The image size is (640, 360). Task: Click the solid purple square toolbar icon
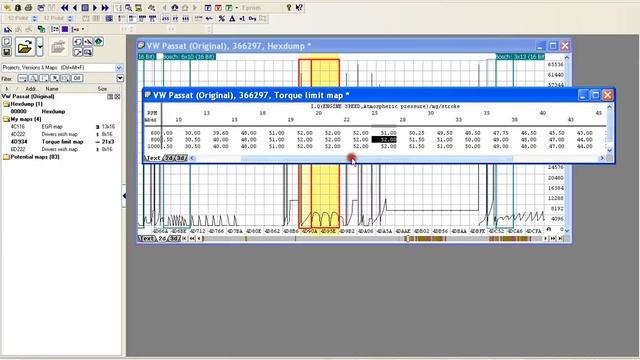tap(65, 29)
